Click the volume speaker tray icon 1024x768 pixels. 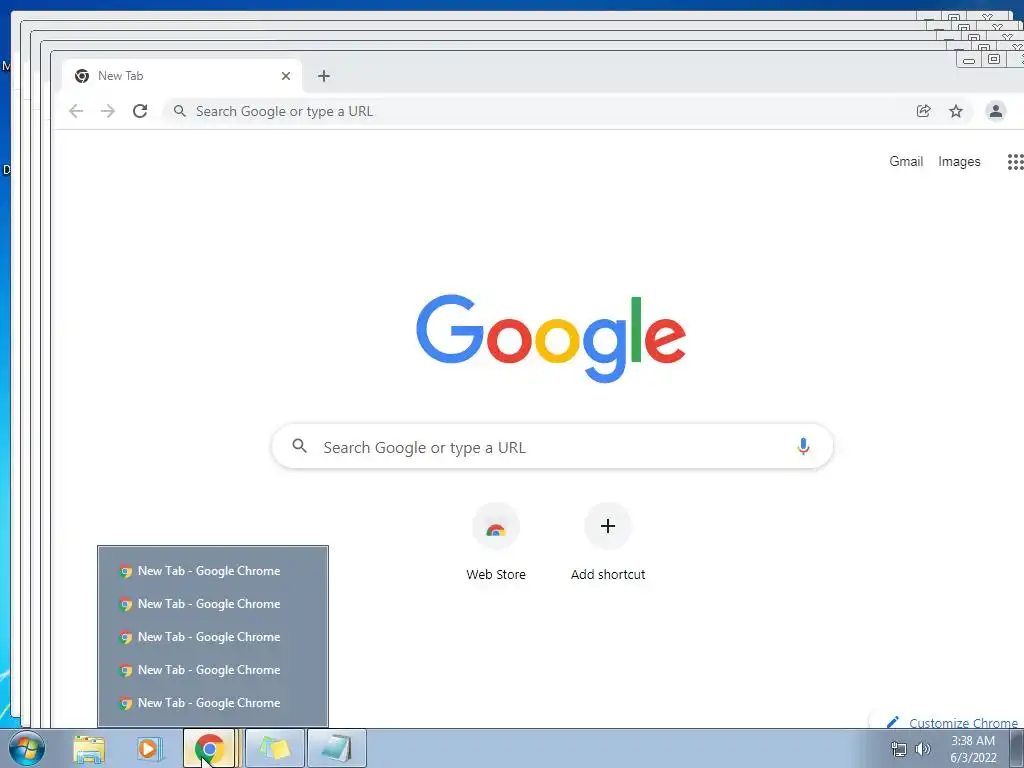click(923, 749)
